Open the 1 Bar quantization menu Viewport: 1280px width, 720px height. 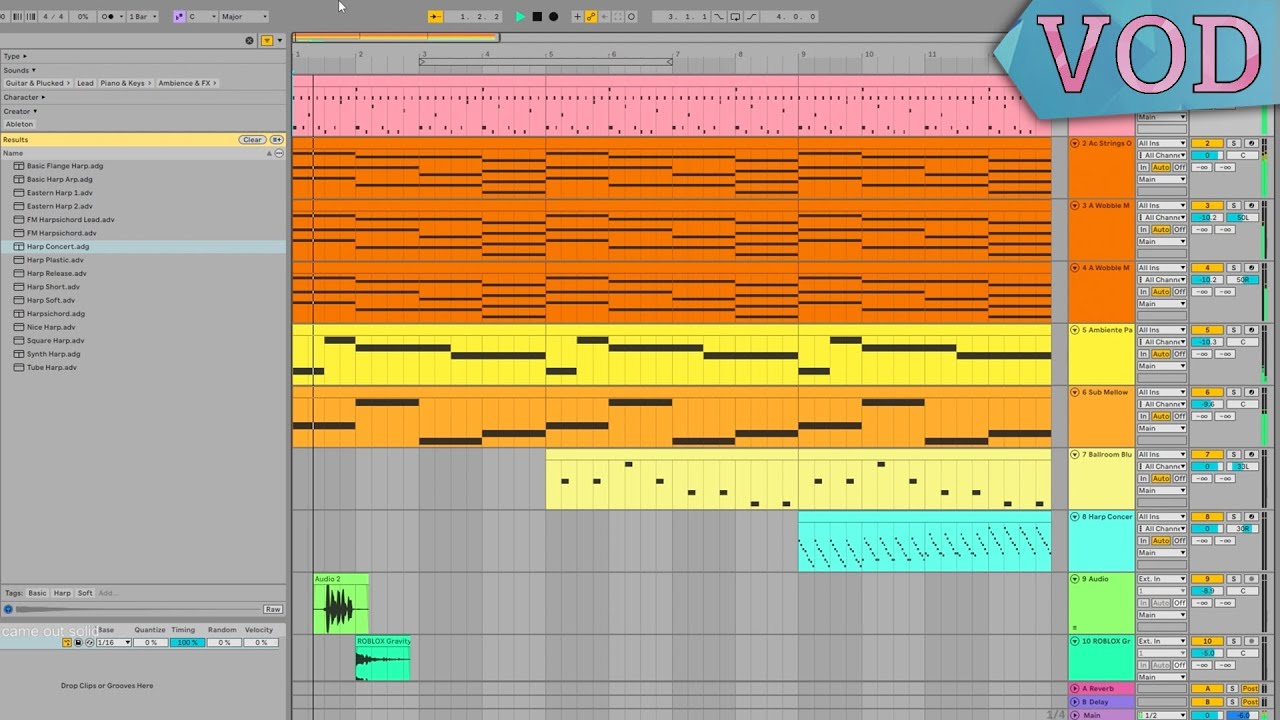(143, 17)
